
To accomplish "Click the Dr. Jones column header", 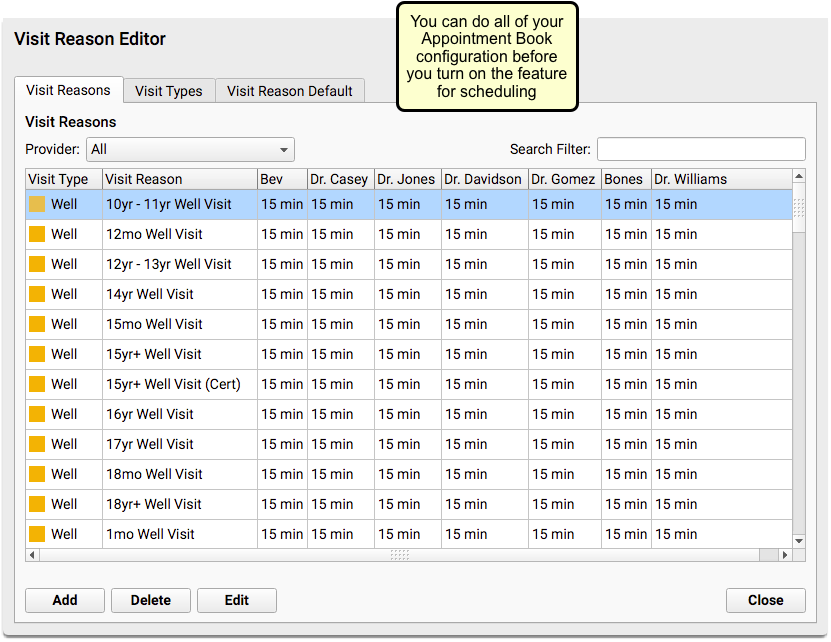I will (x=408, y=179).
